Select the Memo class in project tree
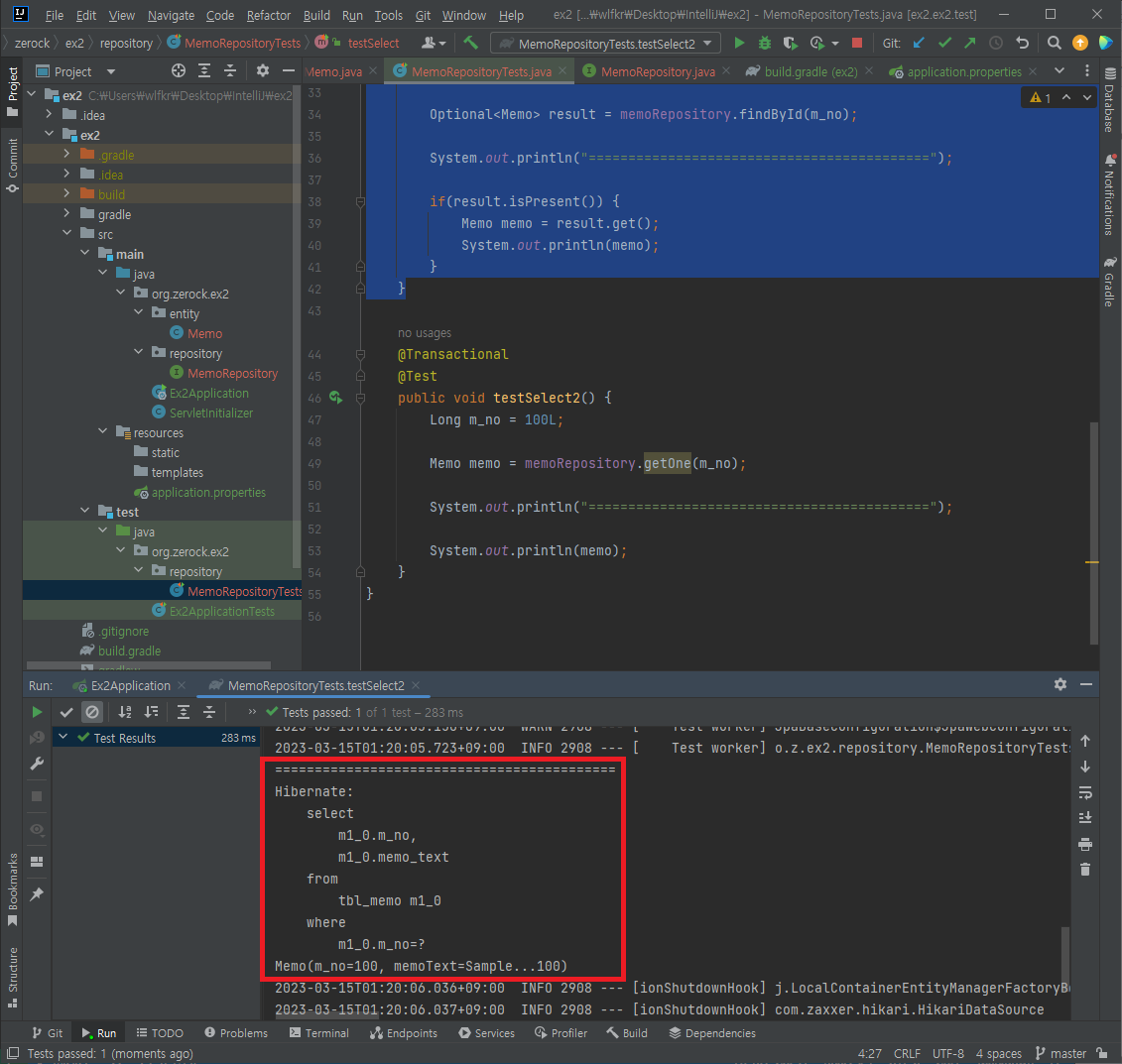Screen dimensions: 1122x1064 click(x=204, y=333)
